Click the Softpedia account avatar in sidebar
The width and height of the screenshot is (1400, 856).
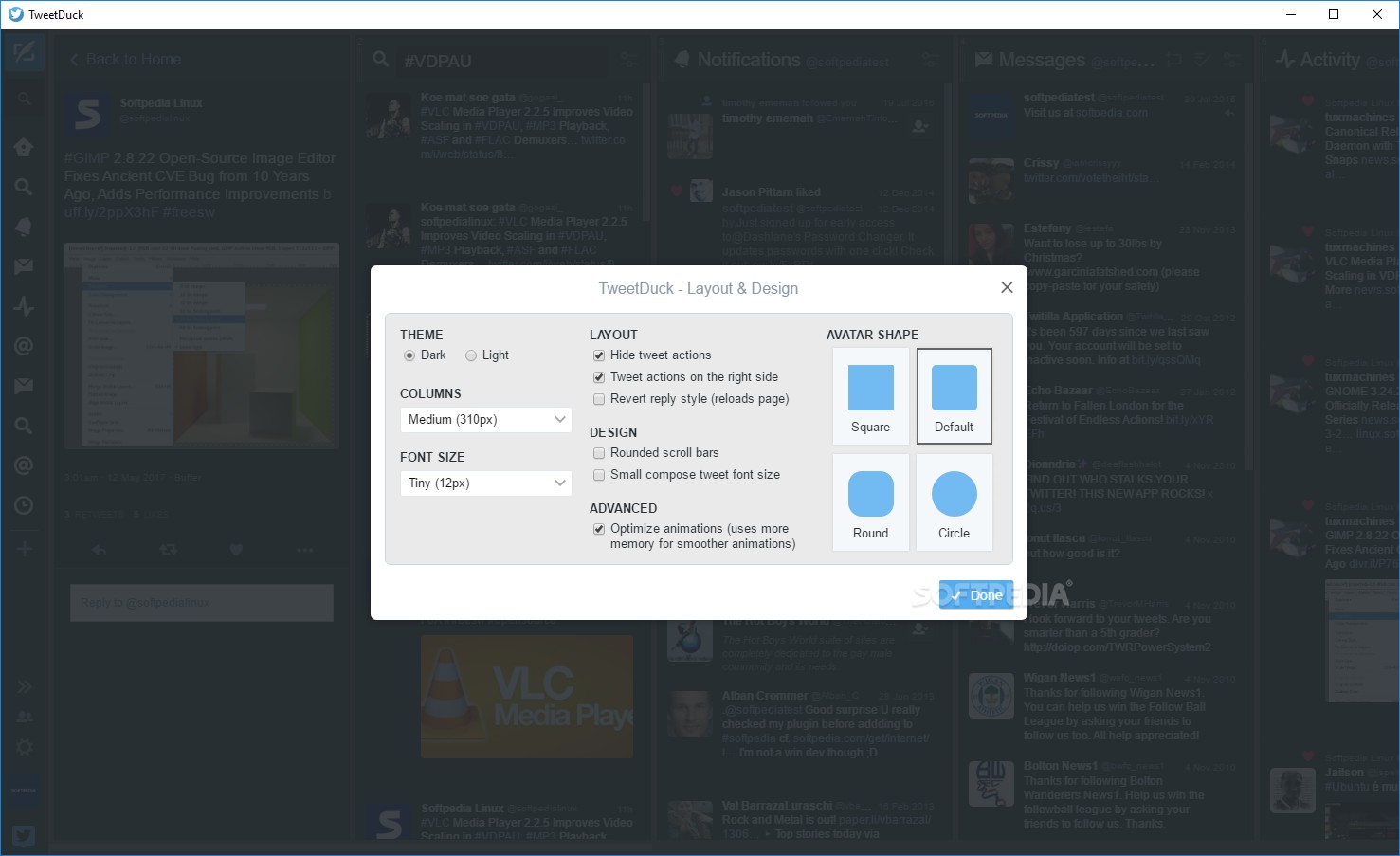point(24,790)
